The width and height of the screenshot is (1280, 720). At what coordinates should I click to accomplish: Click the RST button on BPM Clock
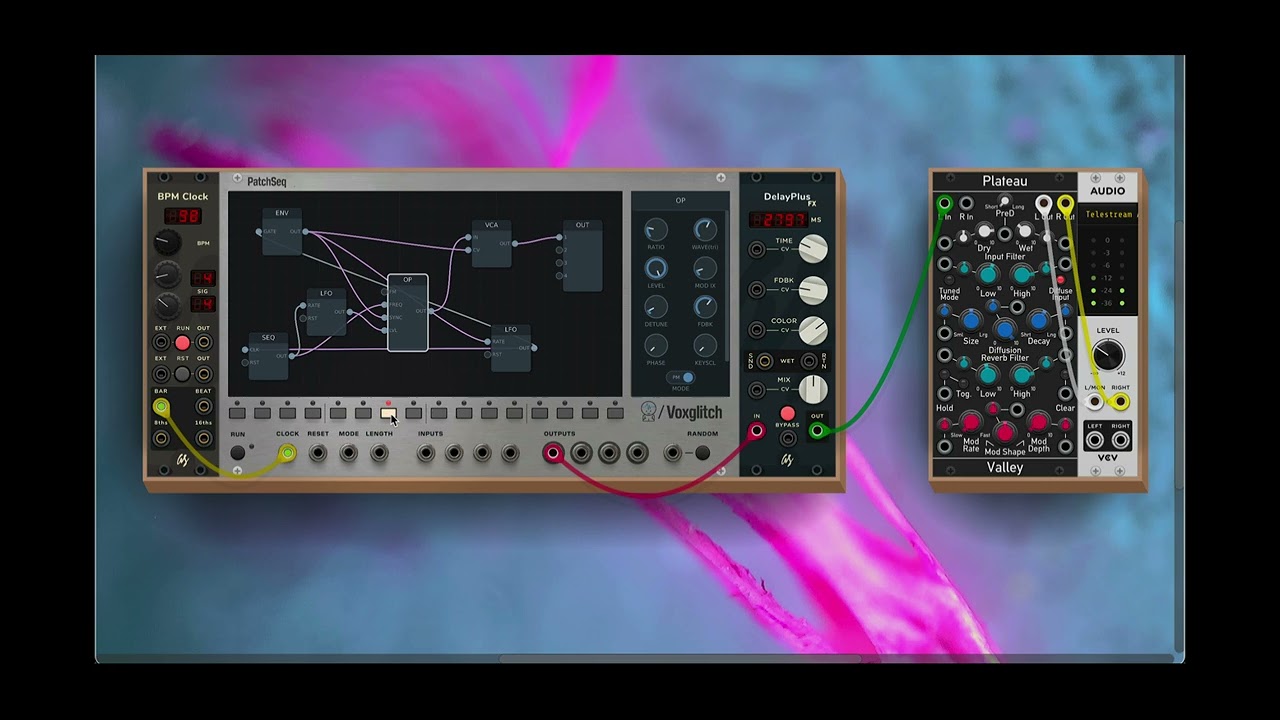coord(182,374)
